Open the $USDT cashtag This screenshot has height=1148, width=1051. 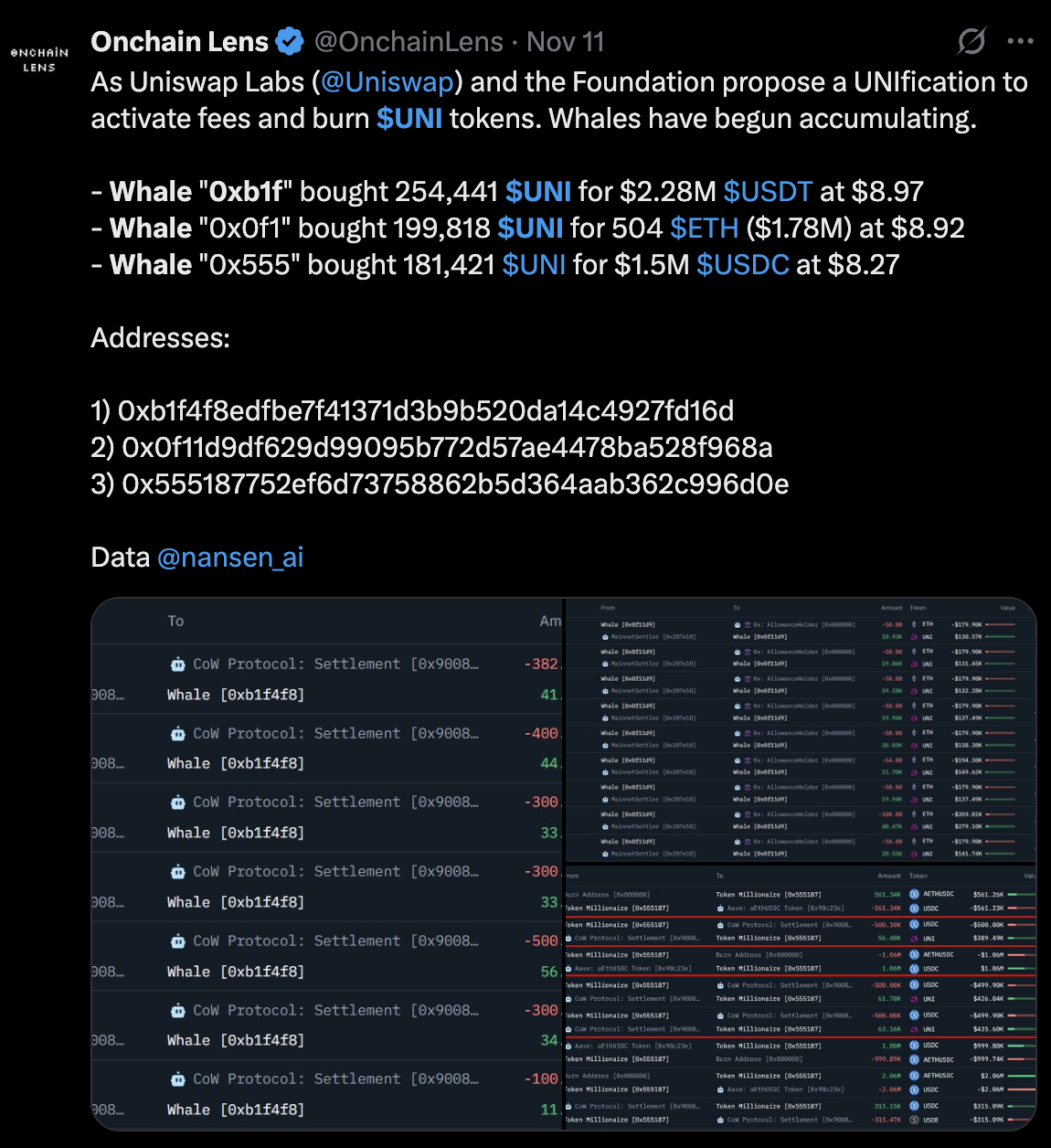tap(768, 192)
